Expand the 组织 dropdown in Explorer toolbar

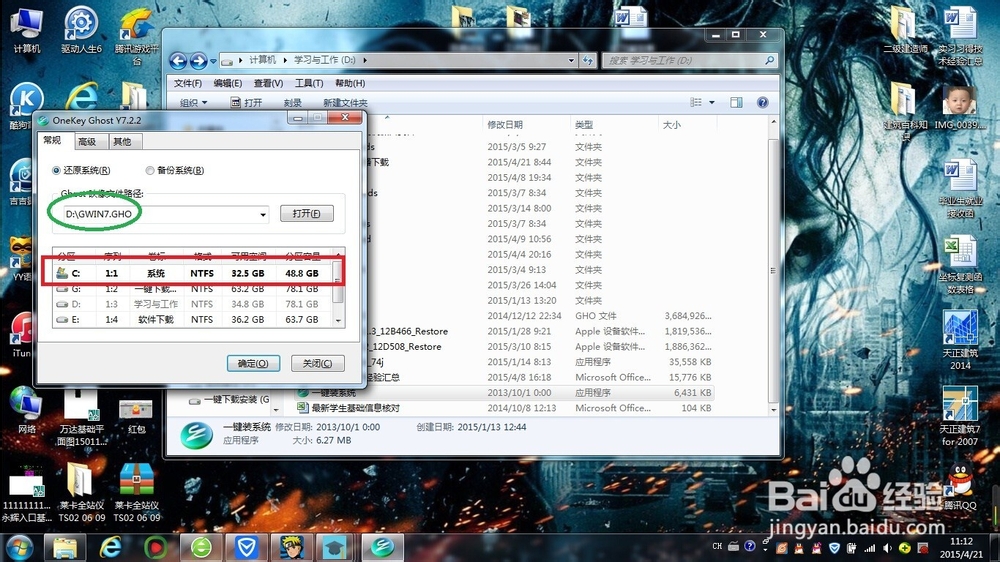pyautogui.click(x=193, y=103)
